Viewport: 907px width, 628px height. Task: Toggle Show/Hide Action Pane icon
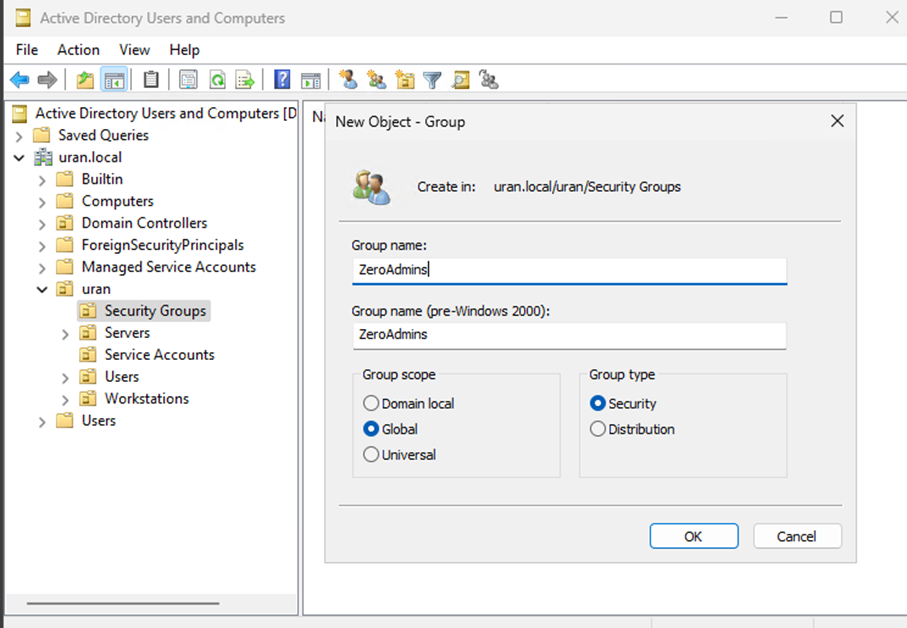click(311, 80)
